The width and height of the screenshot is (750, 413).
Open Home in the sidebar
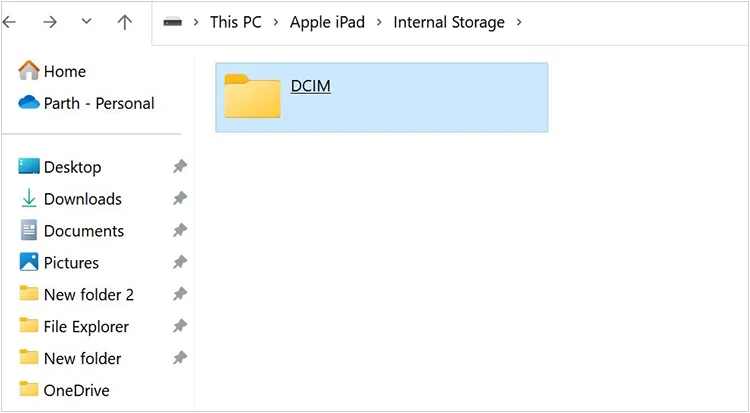pos(64,71)
